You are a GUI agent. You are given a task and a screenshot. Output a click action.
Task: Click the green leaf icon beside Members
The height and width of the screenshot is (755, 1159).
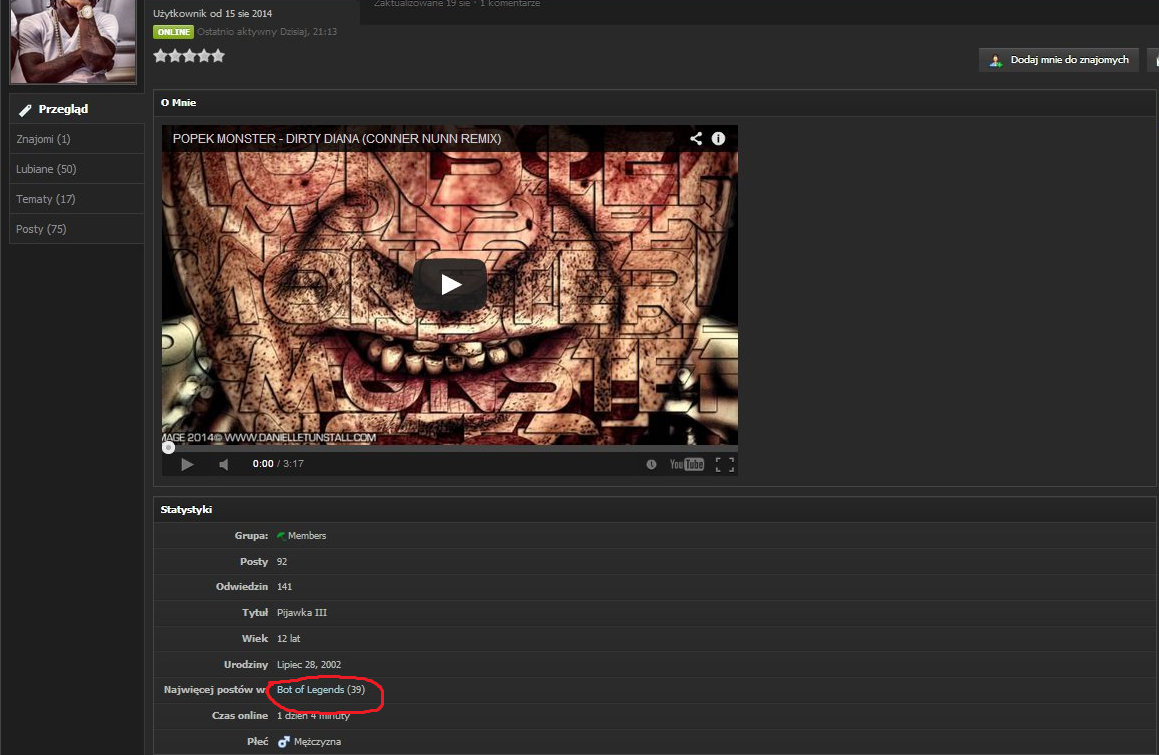(281, 535)
